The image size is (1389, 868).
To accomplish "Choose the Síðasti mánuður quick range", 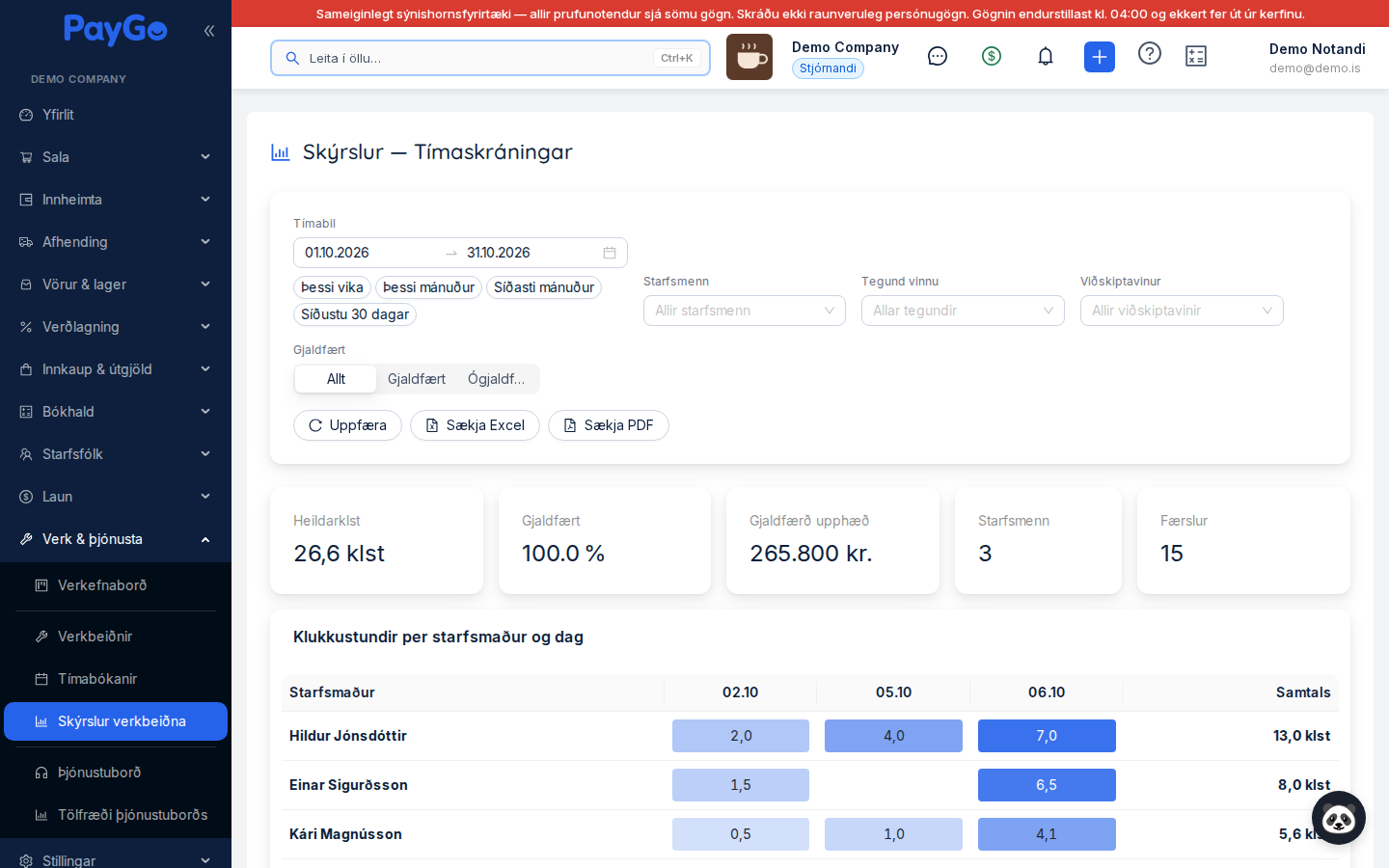I will tap(544, 287).
